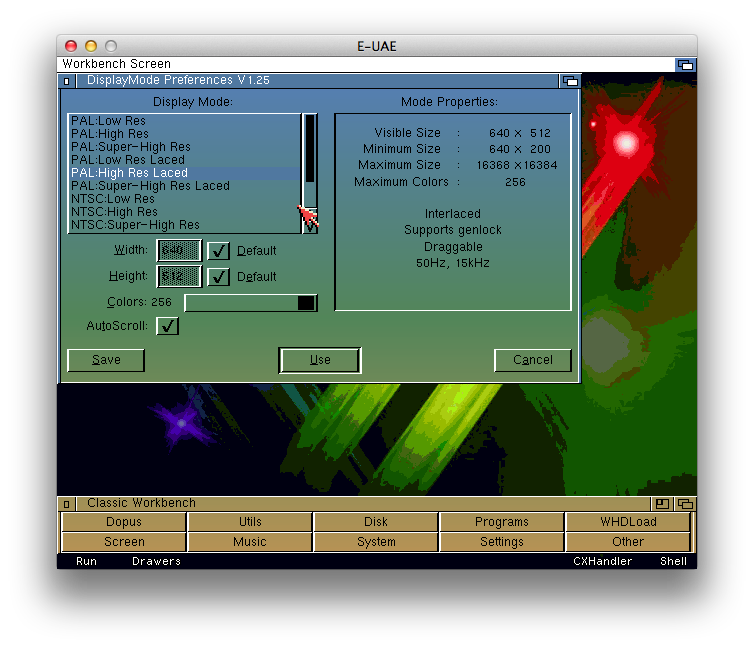754x648 pixels.
Task: Select PAL:Super-High Res Laced display mode
Action: tap(185, 186)
